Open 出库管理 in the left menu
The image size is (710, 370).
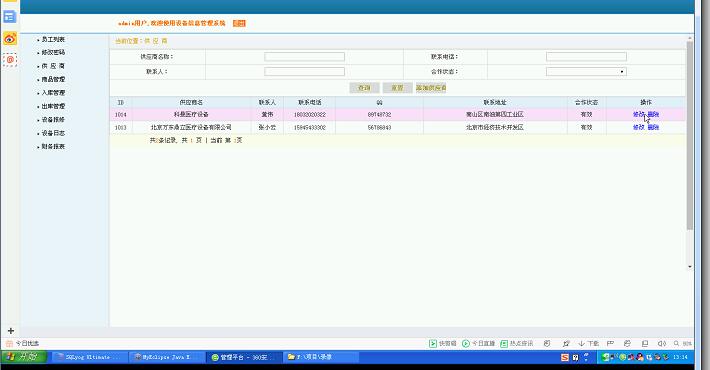(x=53, y=106)
